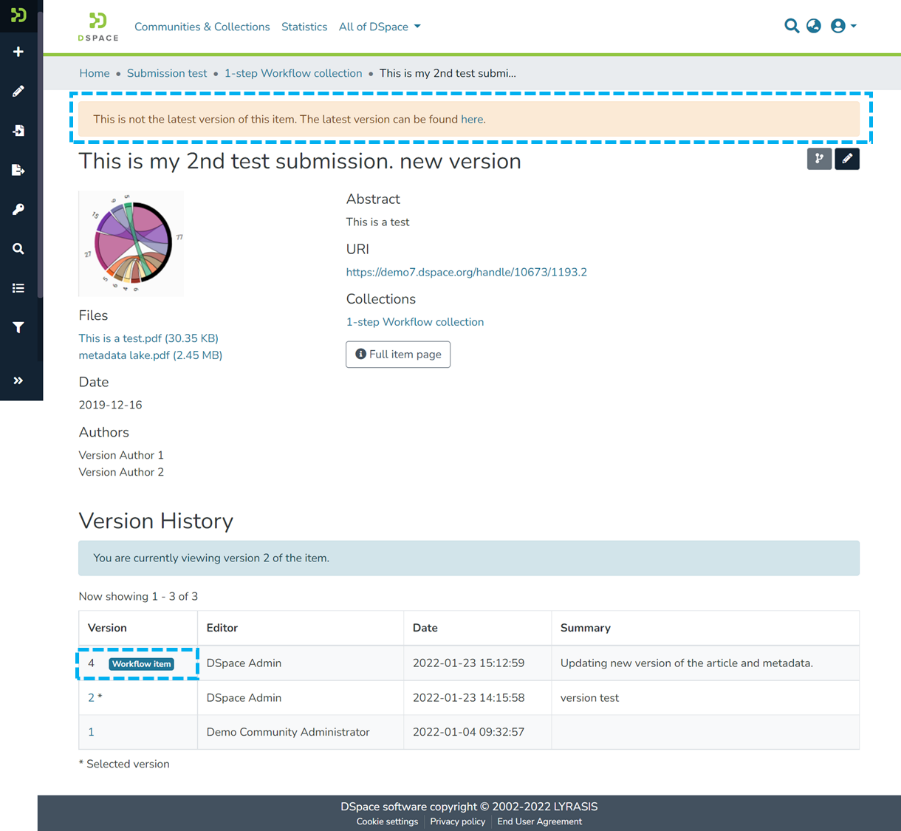The height and width of the screenshot is (831, 901).
Task: Click the Export icon in the sidebar
Action: [18, 170]
